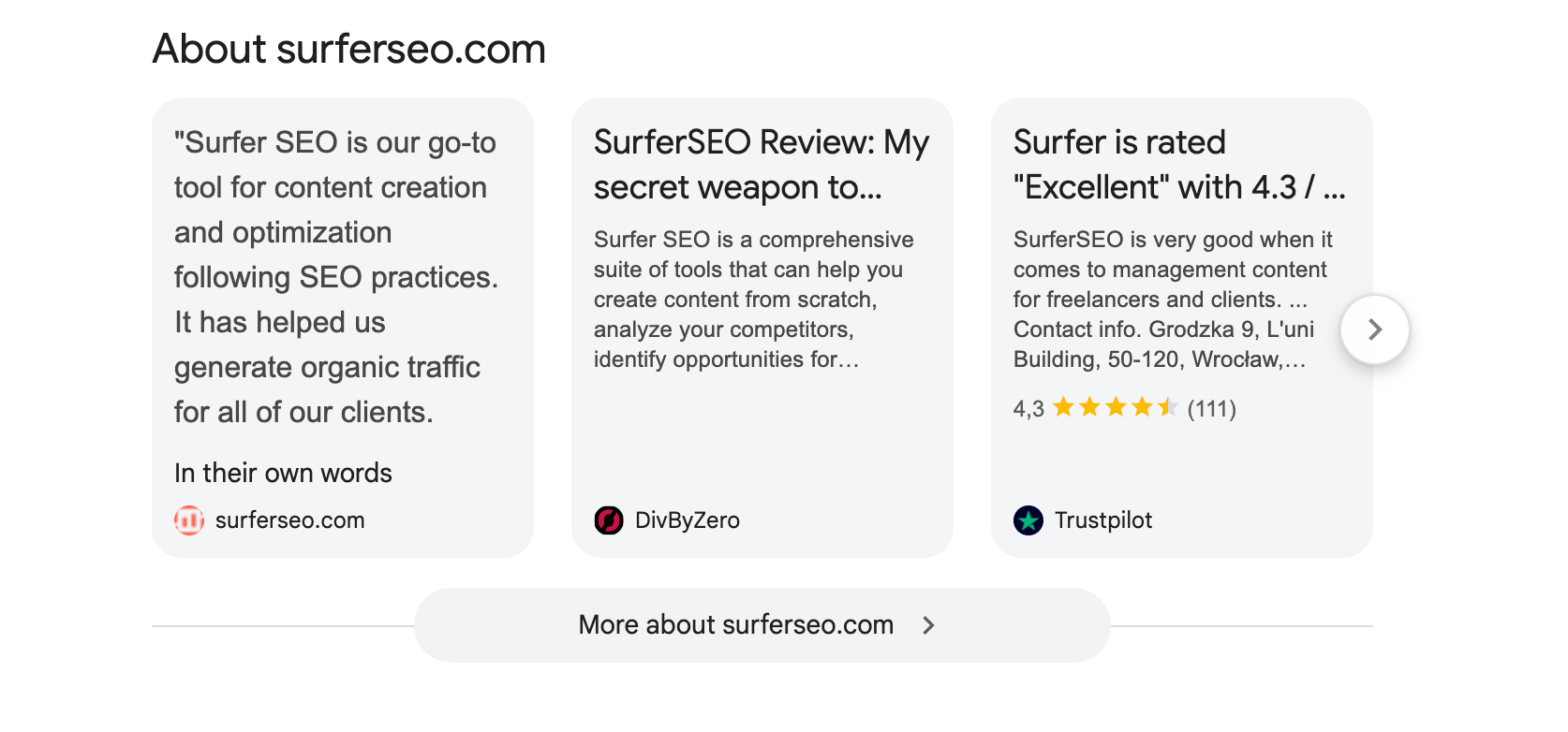
Task: Click the DivByZero source name
Action: pyautogui.click(x=687, y=520)
